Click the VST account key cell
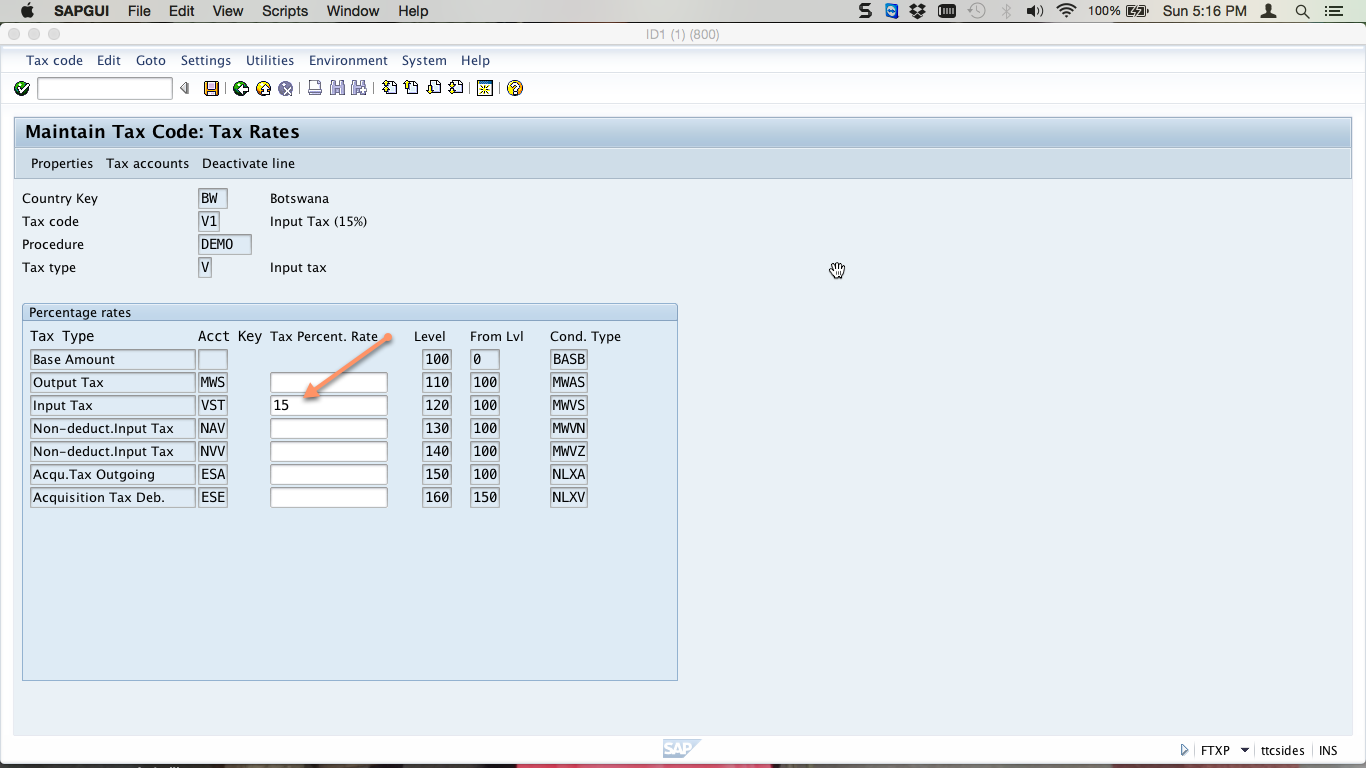This screenshot has width=1366, height=768. click(213, 405)
